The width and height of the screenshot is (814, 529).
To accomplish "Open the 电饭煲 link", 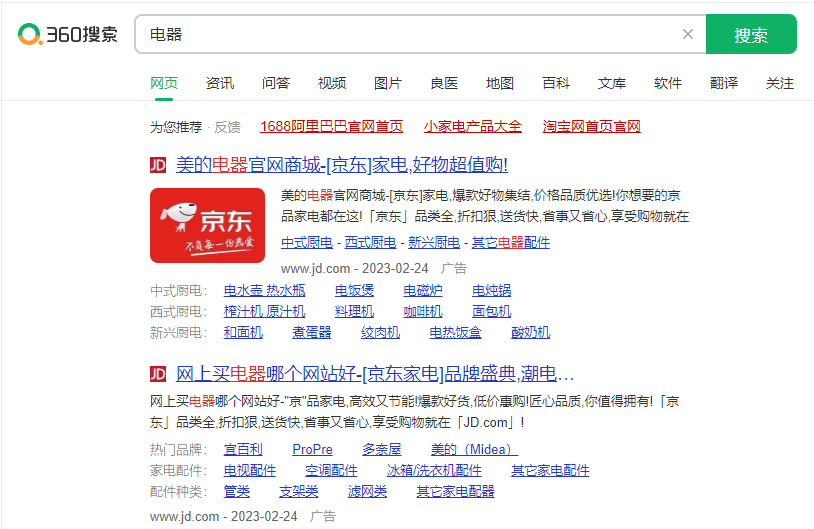I will pyautogui.click(x=355, y=290).
